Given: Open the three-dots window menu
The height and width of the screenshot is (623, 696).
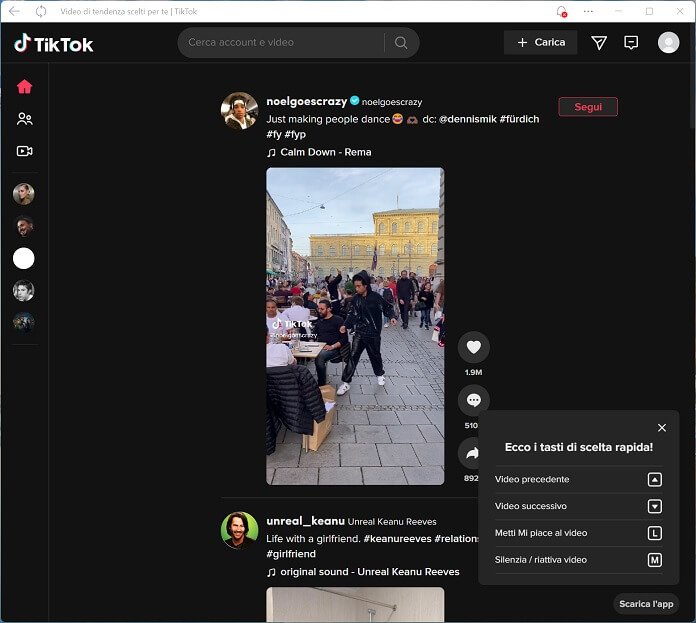Looking at the screenshot, I should 588,12.
